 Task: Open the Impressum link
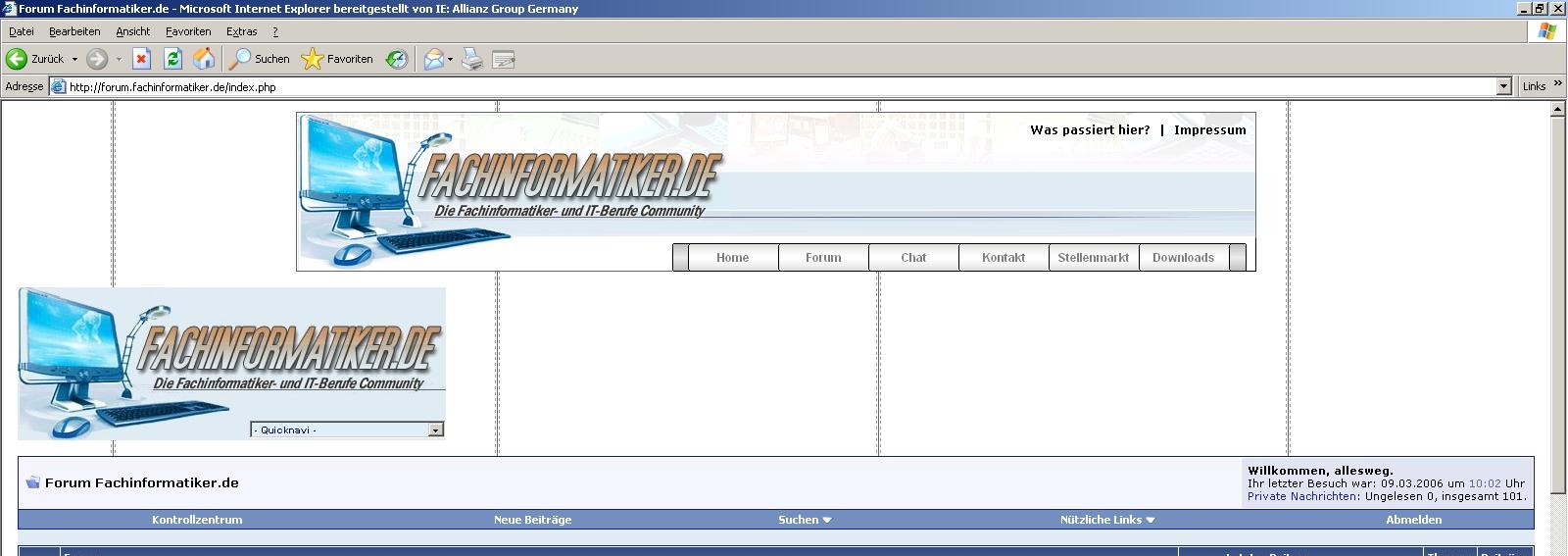click(1210, 129)
